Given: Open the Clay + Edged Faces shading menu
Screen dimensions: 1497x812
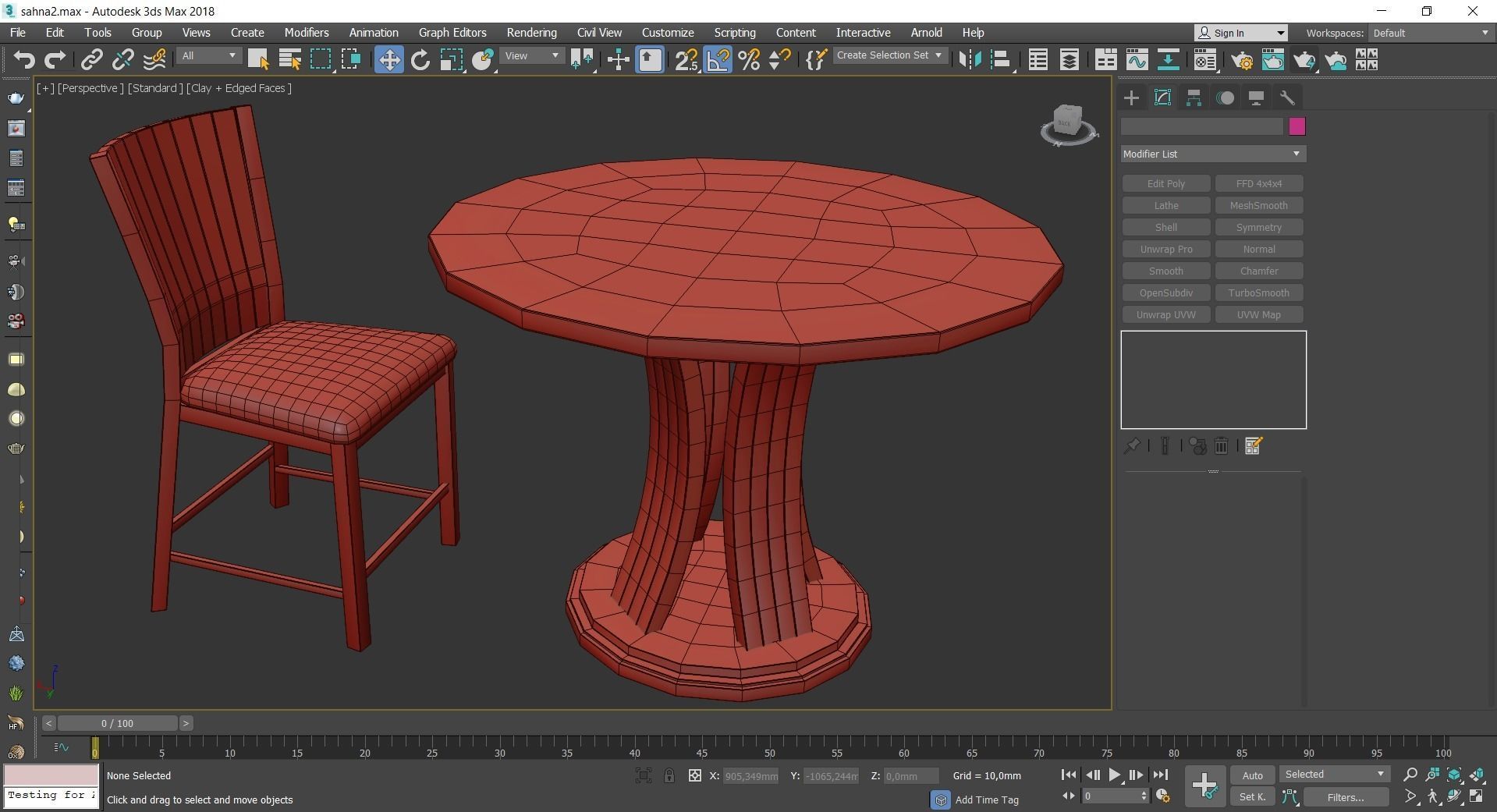Looking at the screenshot, I should click(239, 88).
